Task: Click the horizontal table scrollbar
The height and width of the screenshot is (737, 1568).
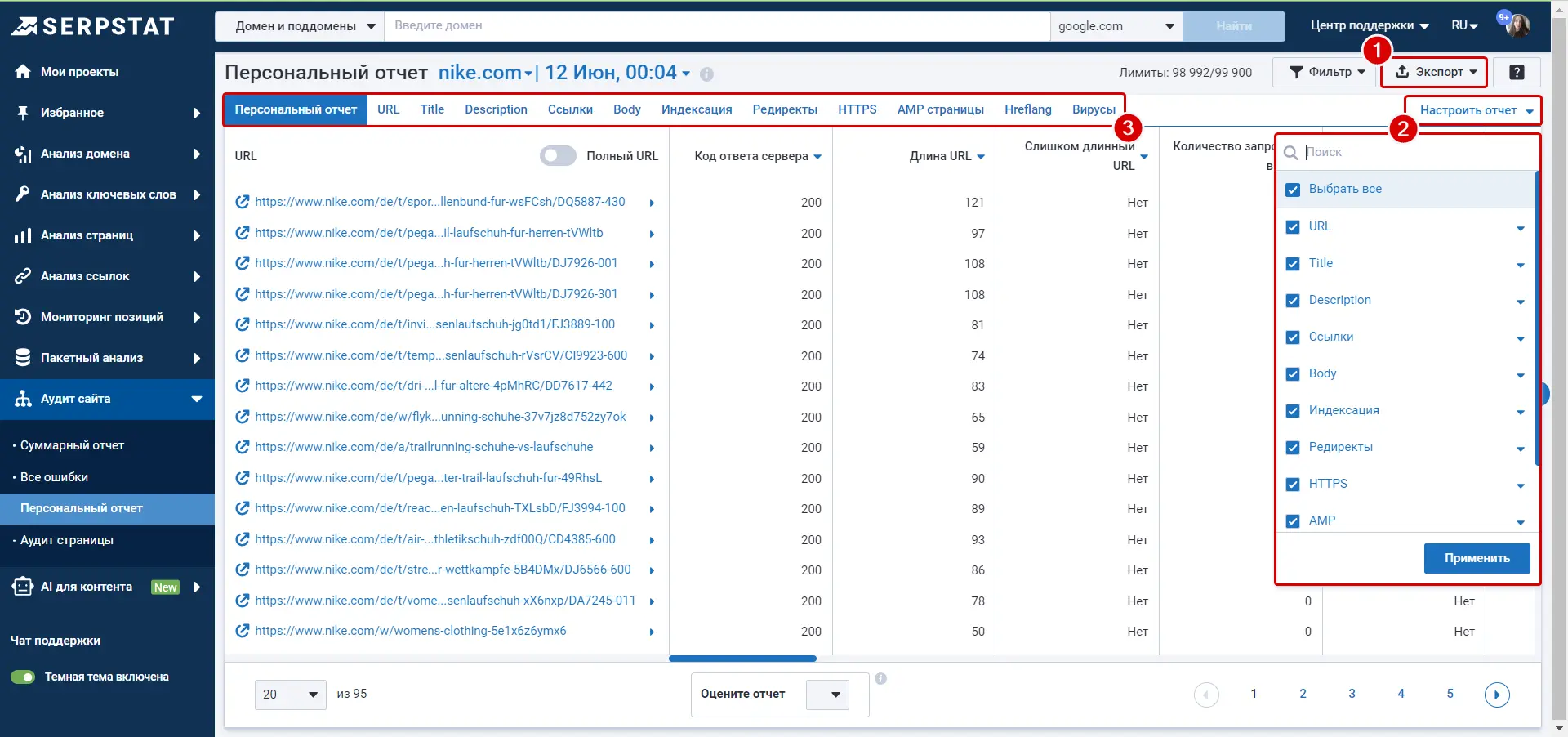Action: [x=742, y=659]
